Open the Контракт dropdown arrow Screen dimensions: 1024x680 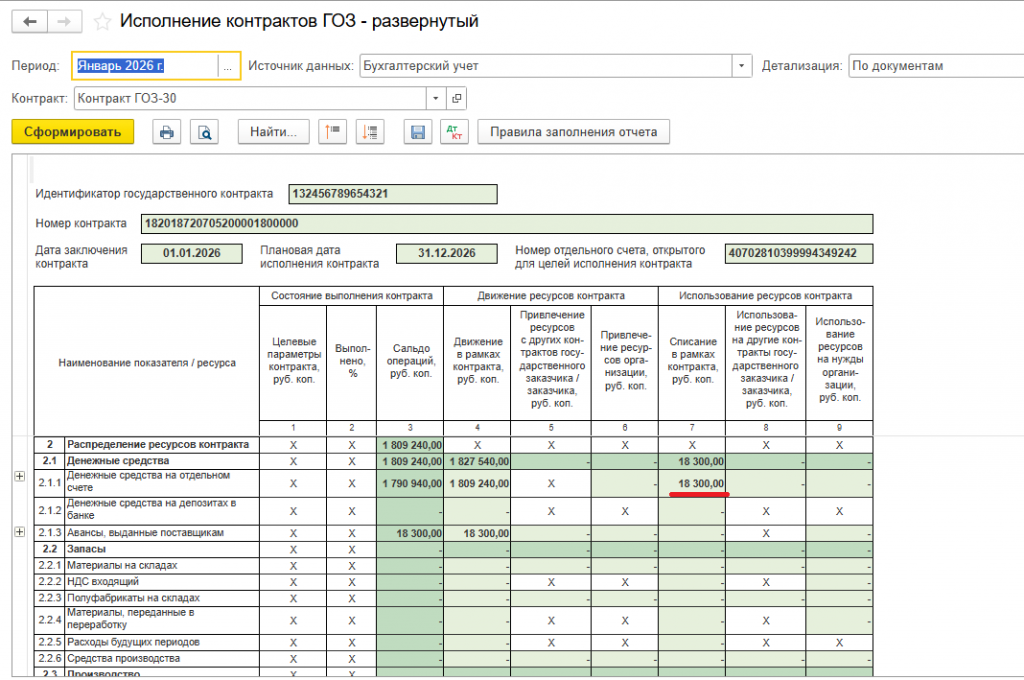[436, 99]
